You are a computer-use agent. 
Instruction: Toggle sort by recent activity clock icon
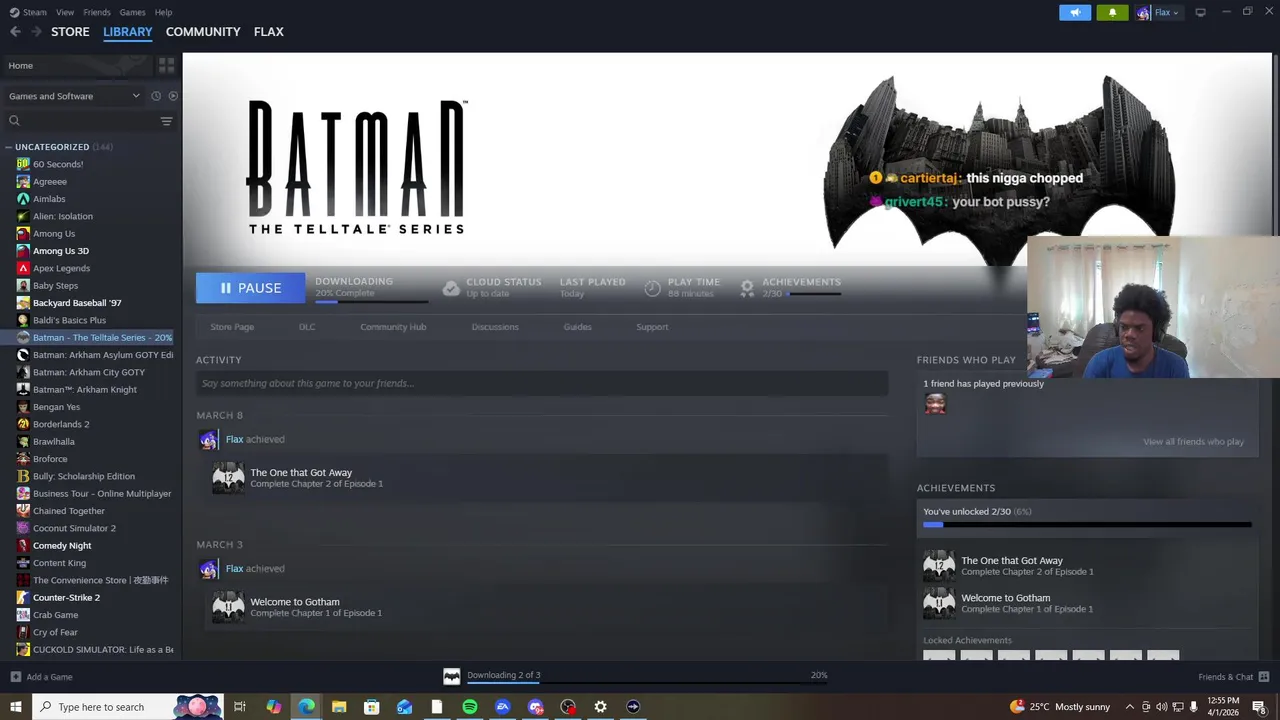(156, 96)
